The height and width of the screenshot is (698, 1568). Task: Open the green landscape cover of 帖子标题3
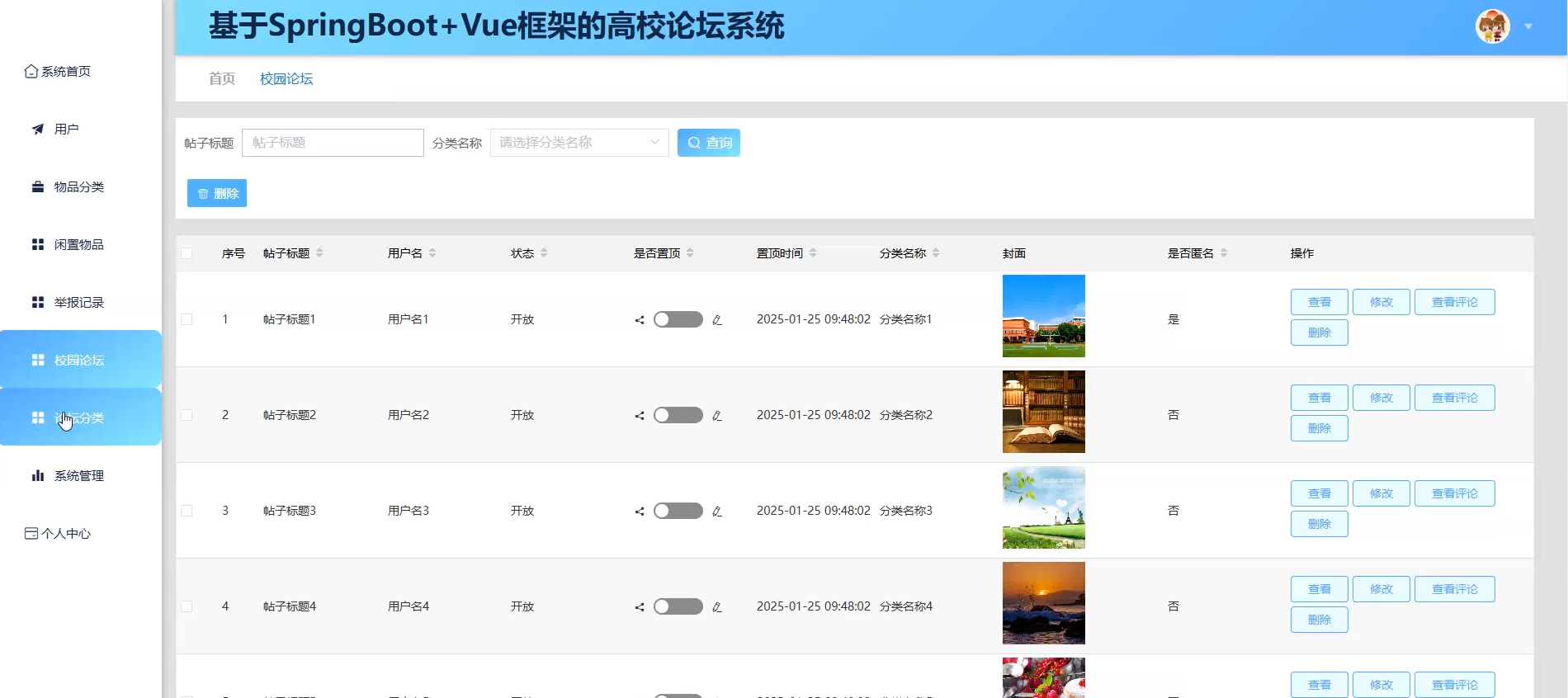pos(1044,507)
